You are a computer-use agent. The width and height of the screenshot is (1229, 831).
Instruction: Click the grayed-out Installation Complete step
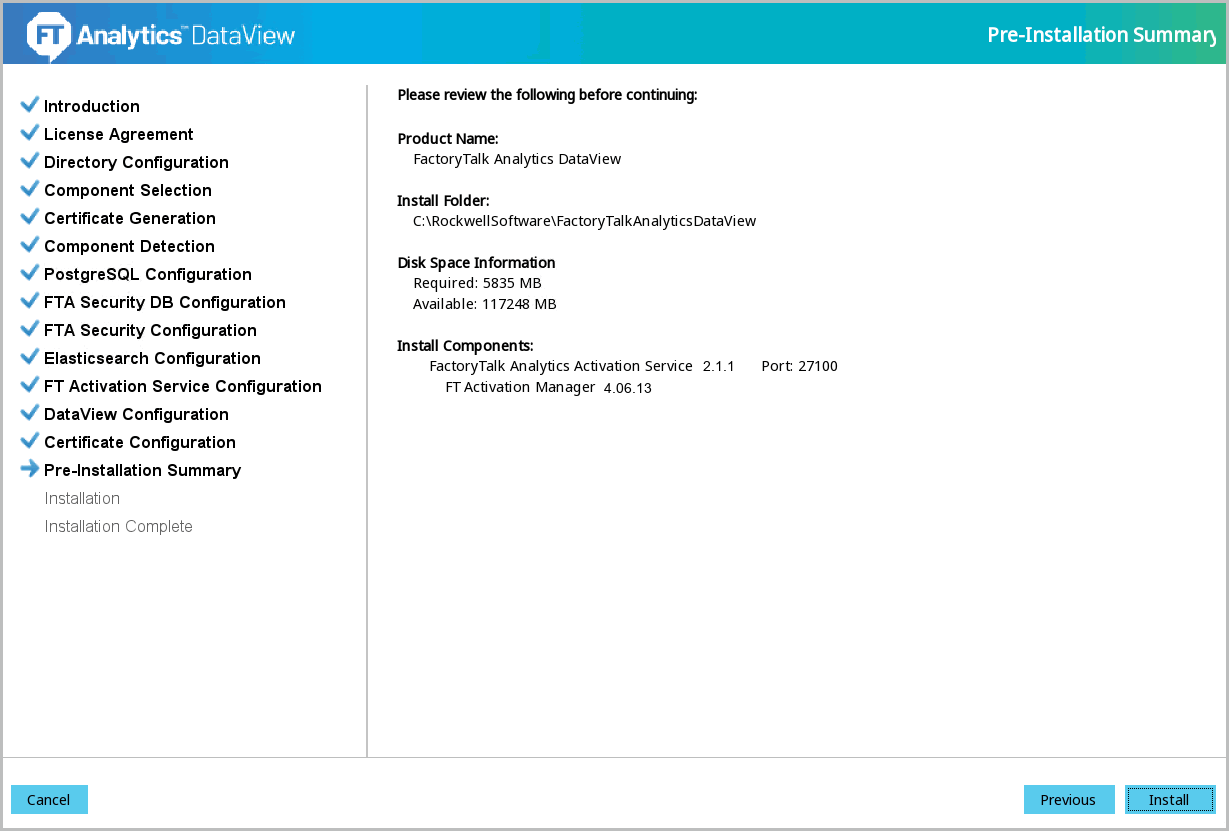[x=118, y=526]
